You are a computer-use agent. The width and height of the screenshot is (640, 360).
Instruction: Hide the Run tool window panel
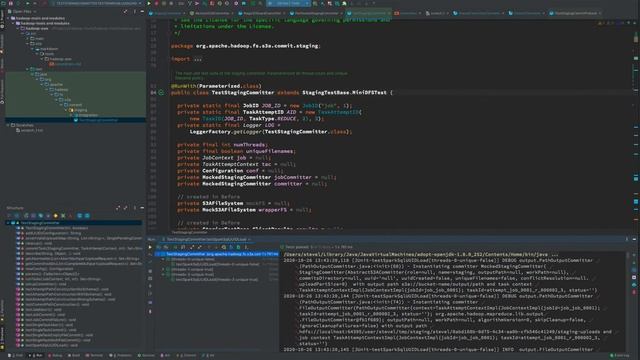pyautogui.click(x=634, y=239)
